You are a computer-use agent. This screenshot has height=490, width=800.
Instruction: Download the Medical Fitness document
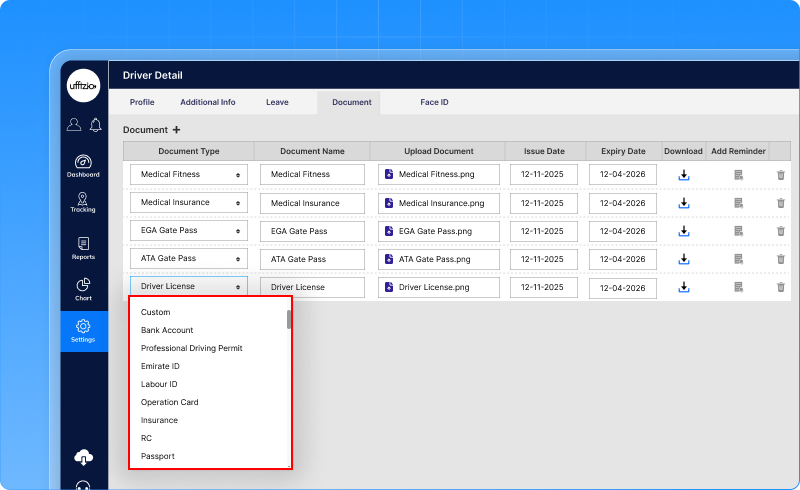(684, 174)
